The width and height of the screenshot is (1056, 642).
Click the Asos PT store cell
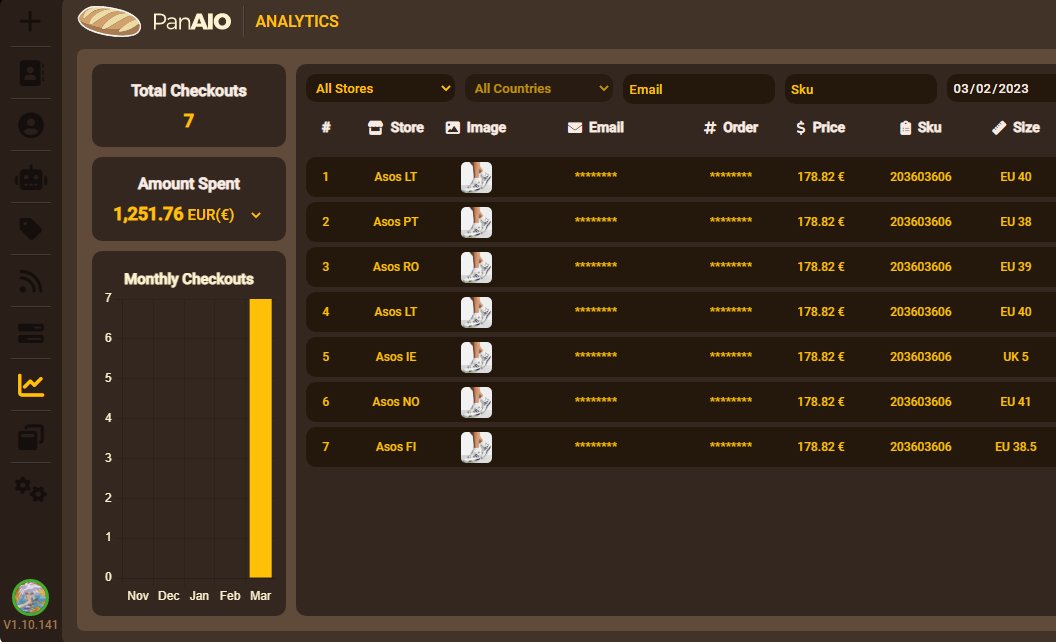coord(395,222)
